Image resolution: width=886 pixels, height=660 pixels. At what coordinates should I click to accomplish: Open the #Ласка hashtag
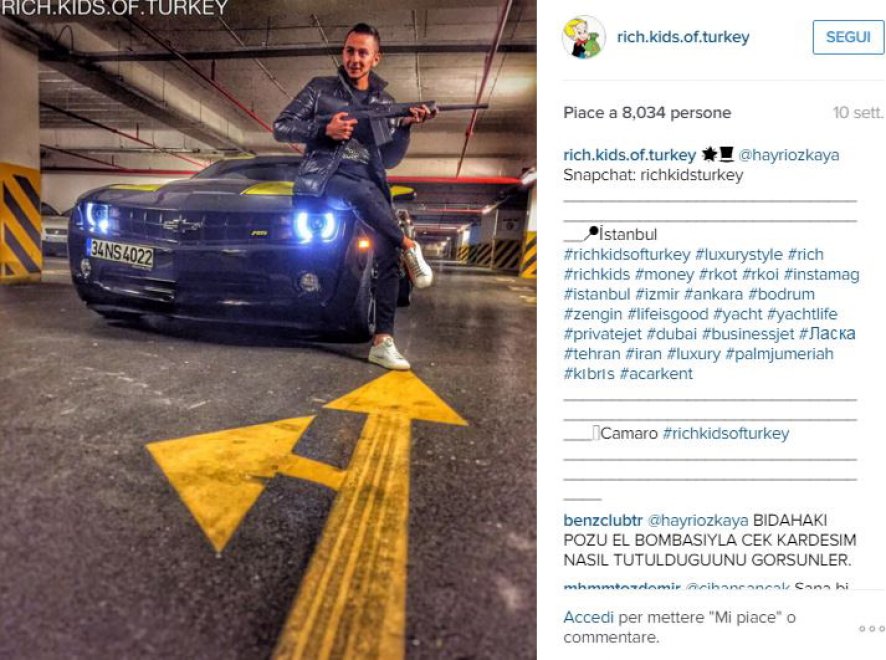pyautogui.click(x=827, y=334)
